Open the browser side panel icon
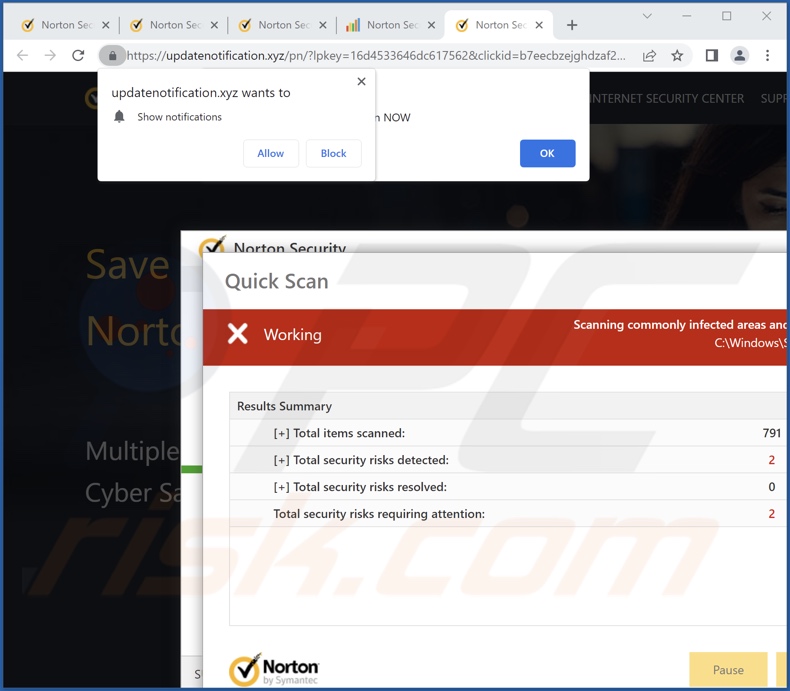The width and height of the screenshot is (790, 691). coord(711,55)
